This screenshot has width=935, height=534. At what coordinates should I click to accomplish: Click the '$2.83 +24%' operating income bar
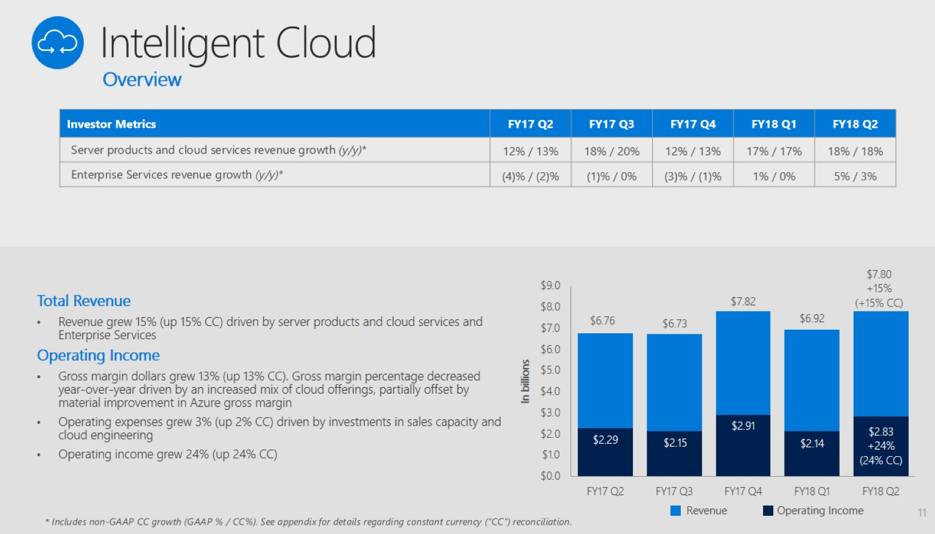881,446
